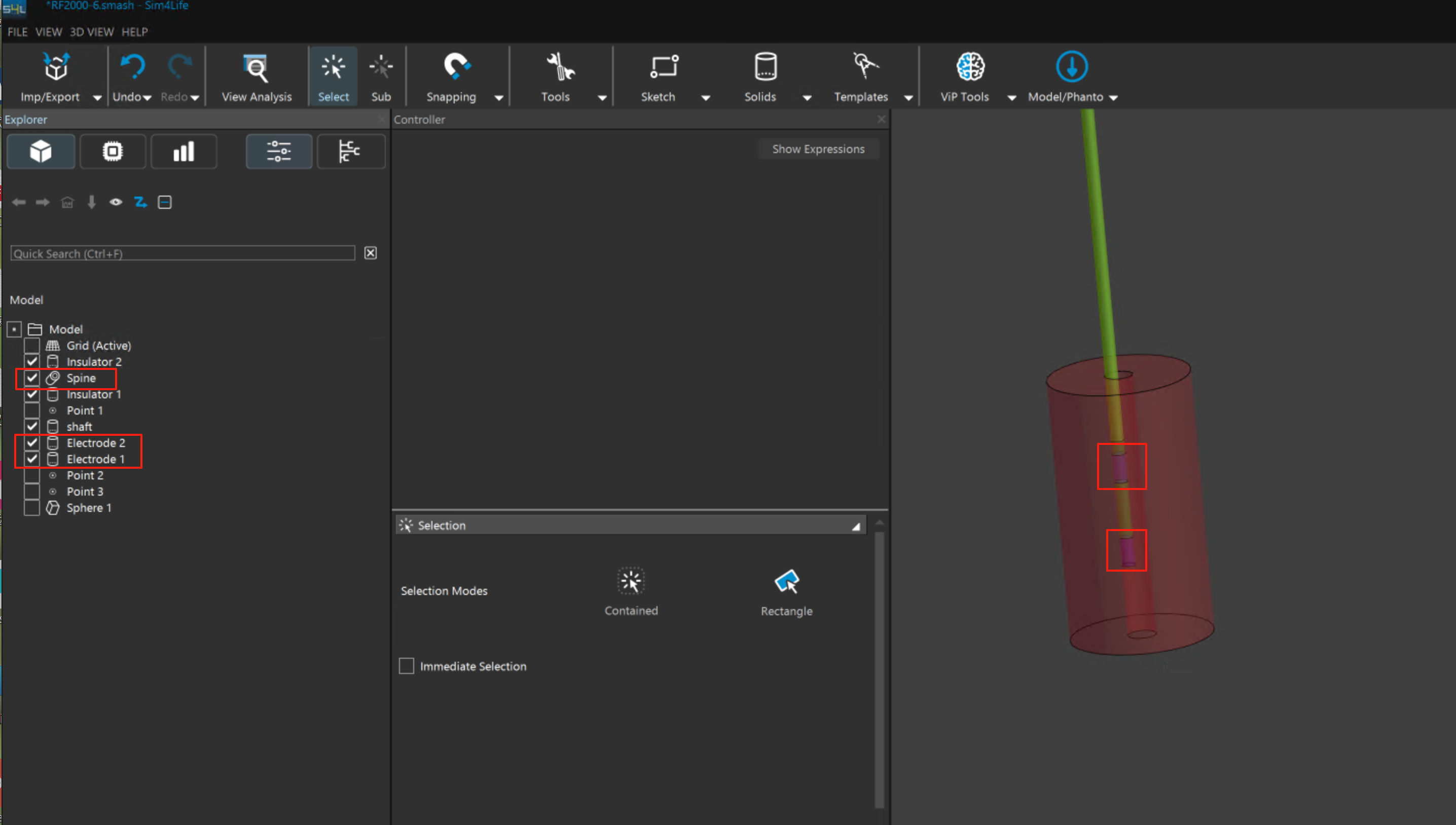Open the View Analysis tool
The height and width of the screenshot is (825, 1456).
pos(256,68)
